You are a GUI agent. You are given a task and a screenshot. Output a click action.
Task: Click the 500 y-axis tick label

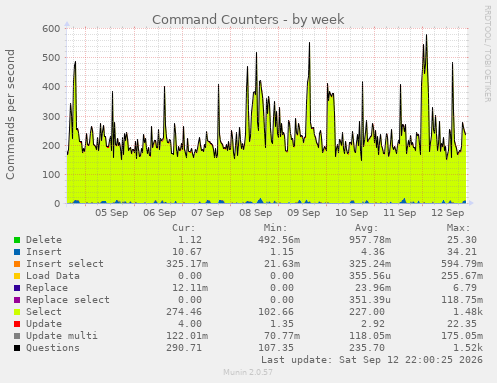(x=51, y=58)
